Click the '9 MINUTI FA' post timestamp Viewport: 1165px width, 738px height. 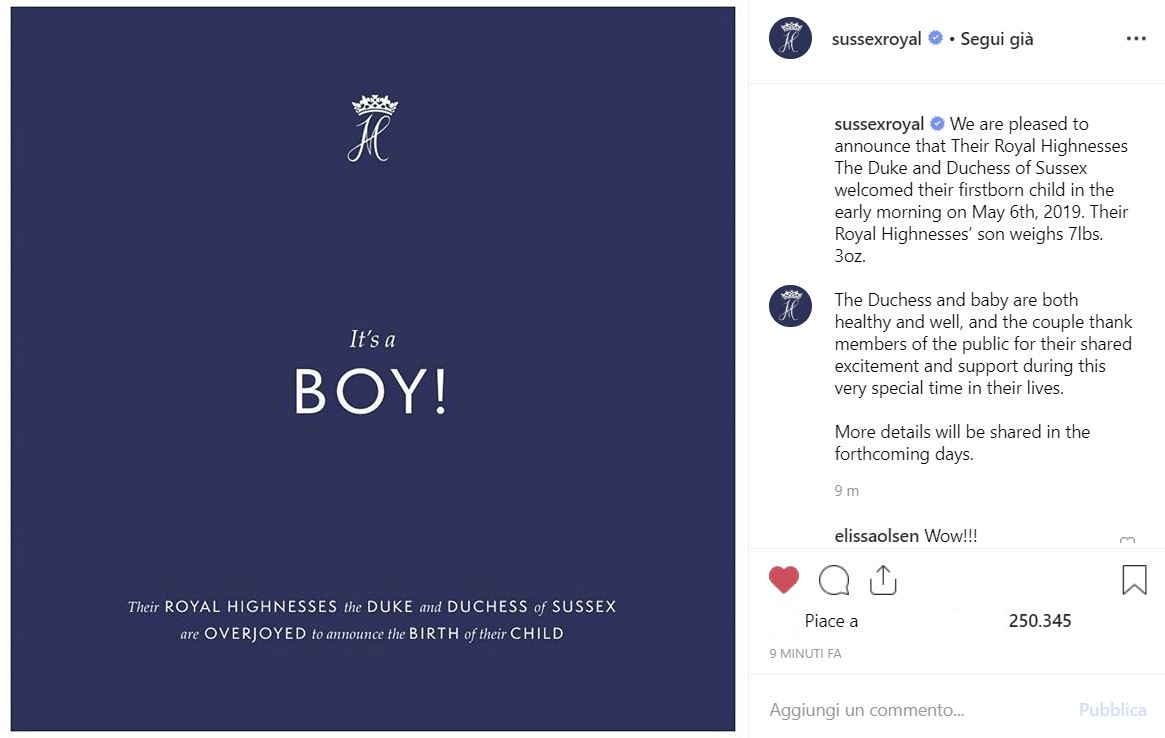(x=805, y=653)
